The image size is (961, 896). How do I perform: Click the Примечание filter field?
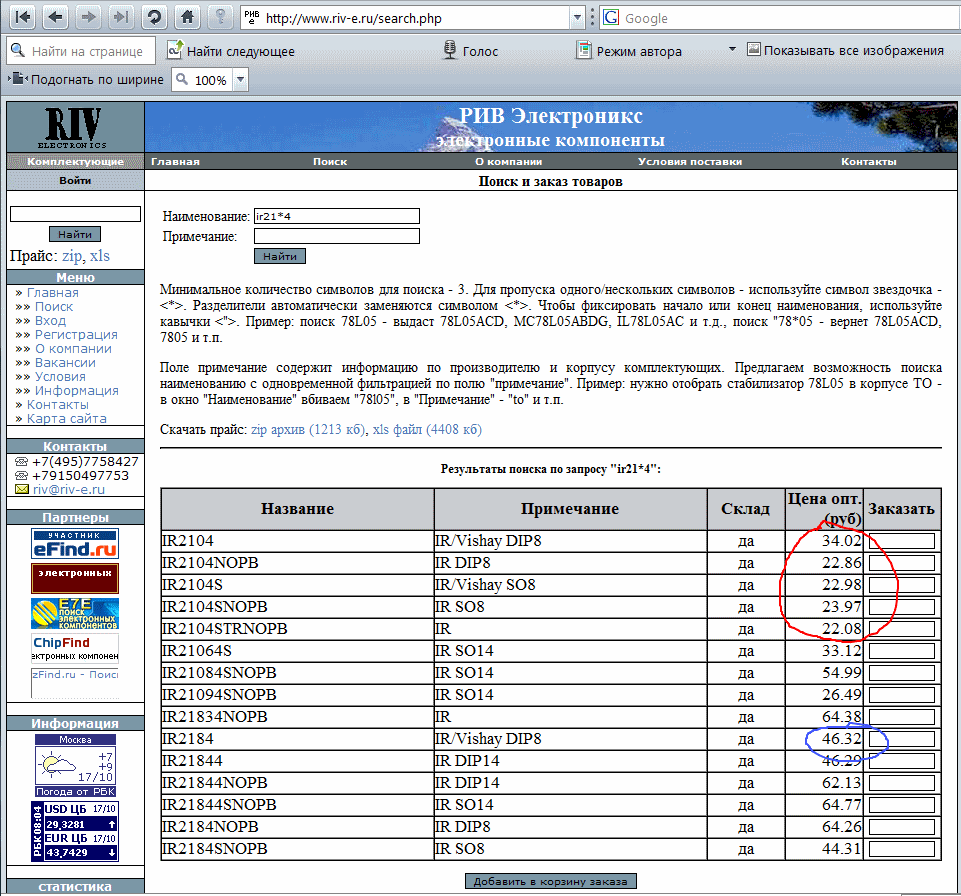tap(337, 236)
